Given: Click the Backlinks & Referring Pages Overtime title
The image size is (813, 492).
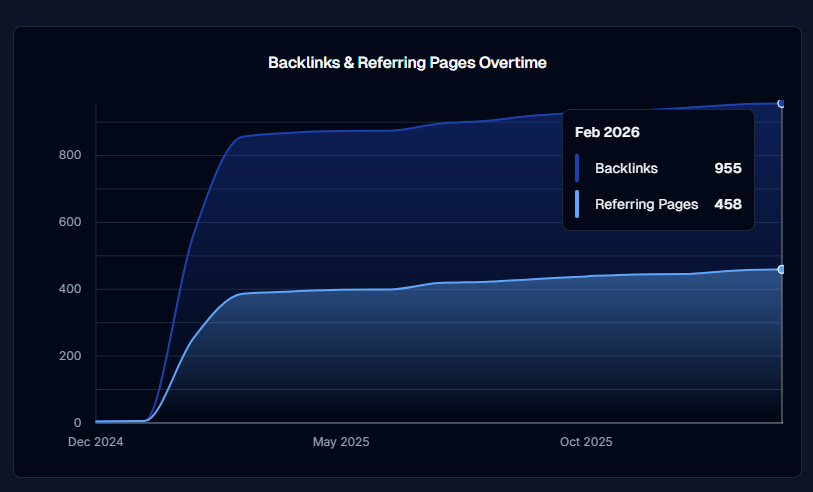Looking at the screenshot, I should [x=407, y=62].
